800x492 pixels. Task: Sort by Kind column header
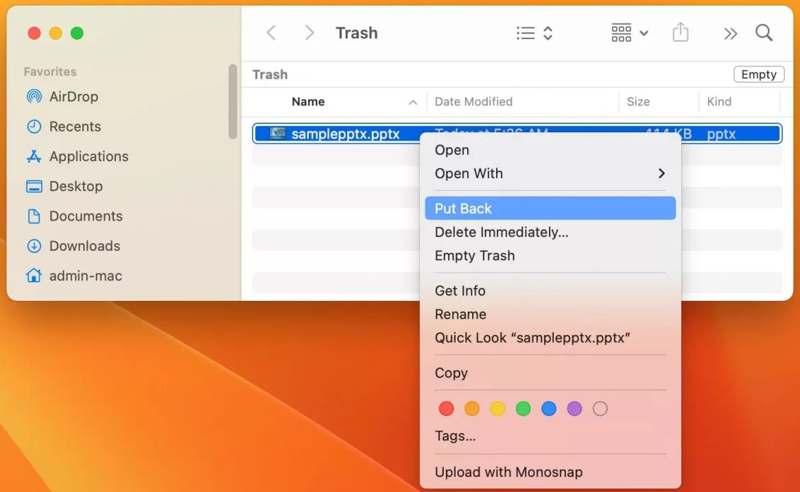point(719,102)
